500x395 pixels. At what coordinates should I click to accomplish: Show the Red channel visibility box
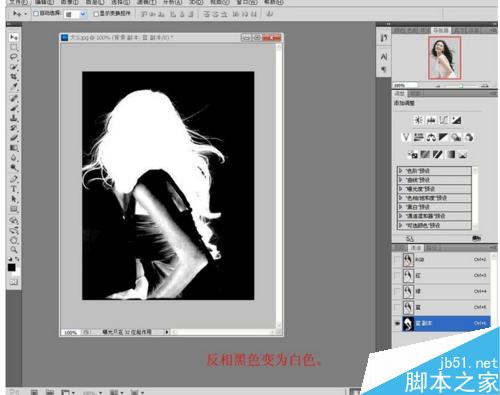[397, 275]
